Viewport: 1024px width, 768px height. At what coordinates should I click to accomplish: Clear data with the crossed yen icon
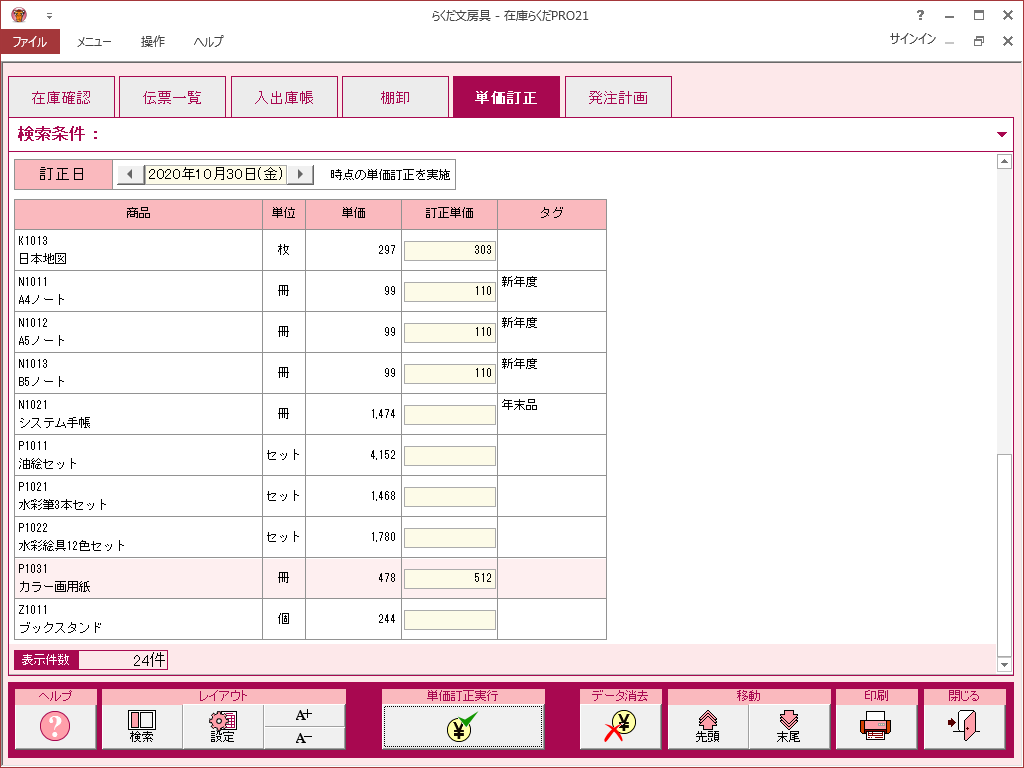tap(620, 726)
